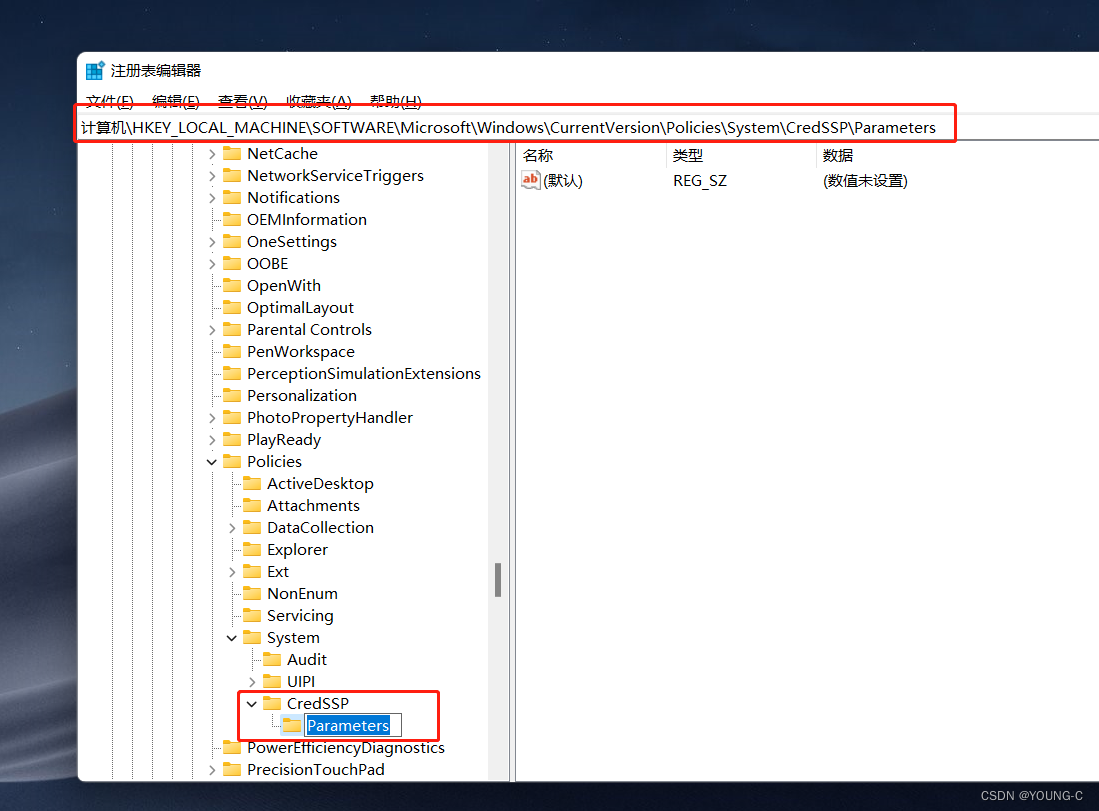Click the Parental Controls folder icon

click(x=232, y=329)
